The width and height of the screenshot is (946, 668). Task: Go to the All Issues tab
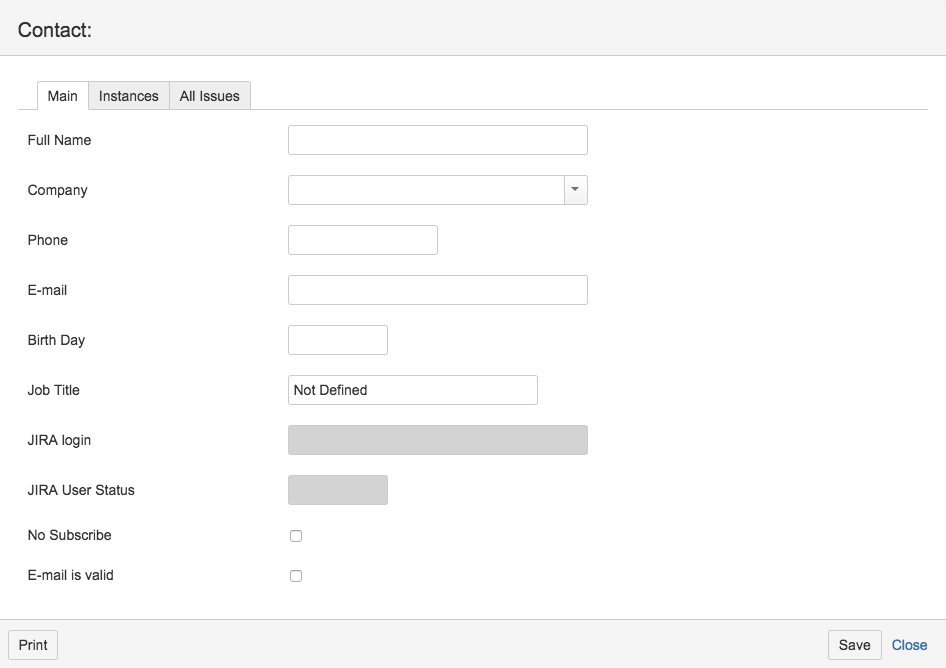click(x=210, y=96)
